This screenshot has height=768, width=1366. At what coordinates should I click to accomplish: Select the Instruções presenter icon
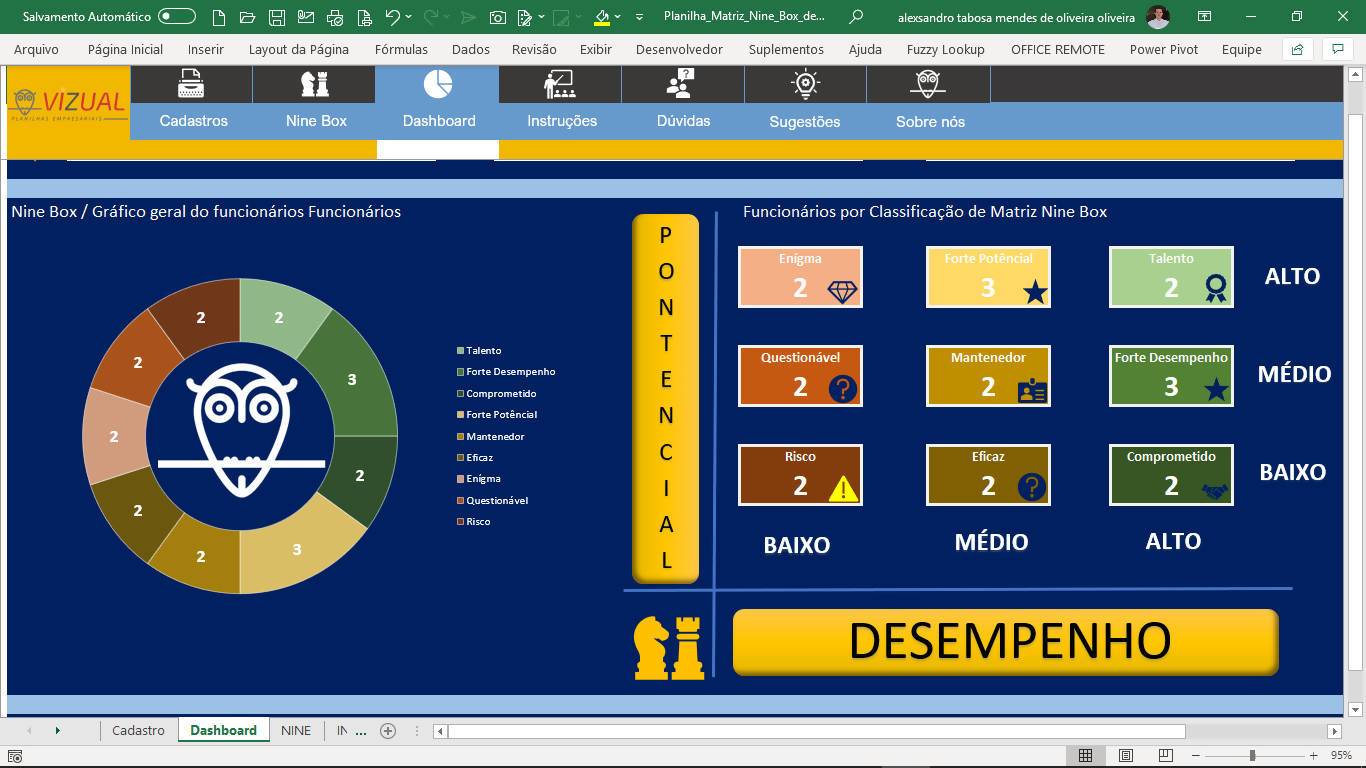click(560, 84)
